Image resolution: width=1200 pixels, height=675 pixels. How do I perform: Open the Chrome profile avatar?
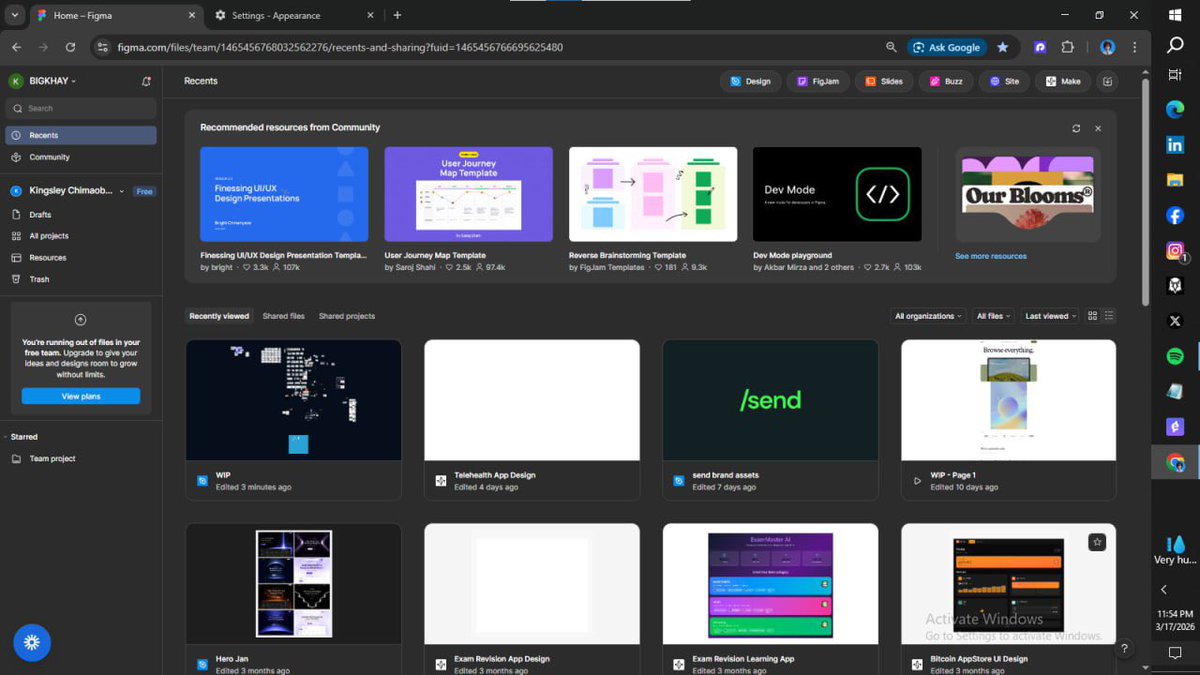[x=1107, y=47]
